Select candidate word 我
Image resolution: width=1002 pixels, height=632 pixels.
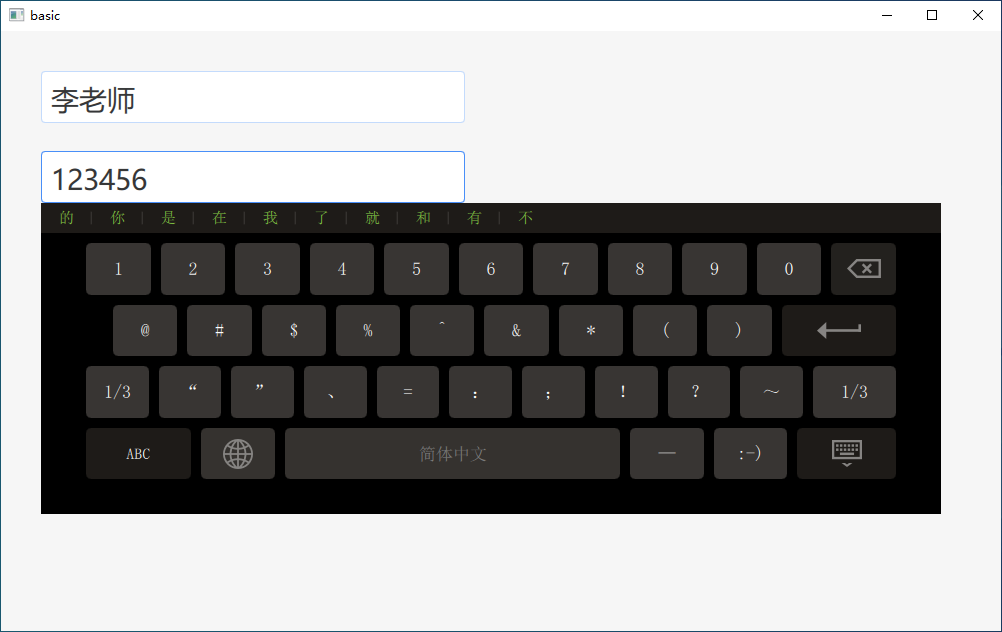[270, 218]
